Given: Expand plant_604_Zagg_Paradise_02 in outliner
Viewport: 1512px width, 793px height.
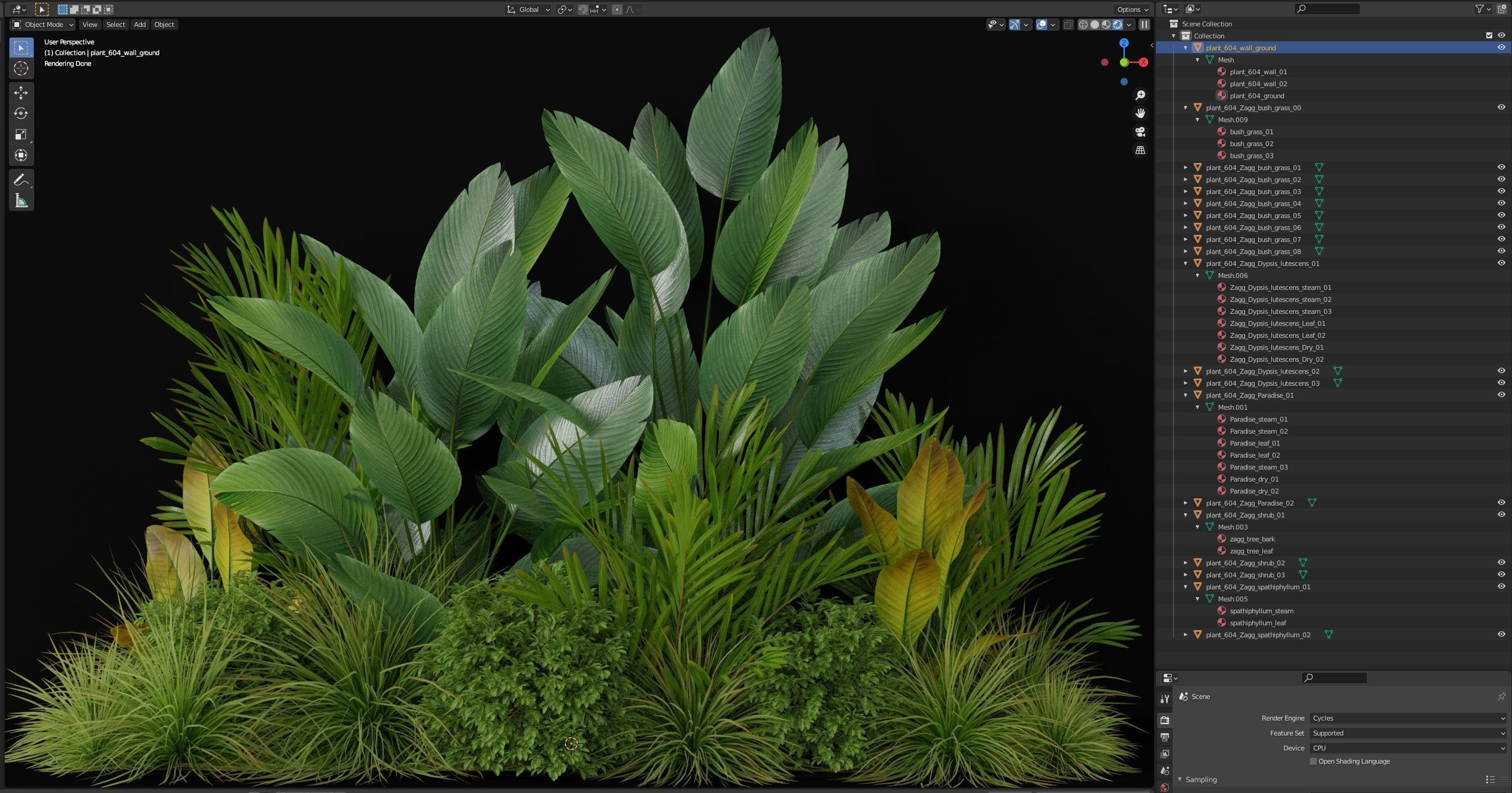Looking at the screenshot, I should 1186,503.
